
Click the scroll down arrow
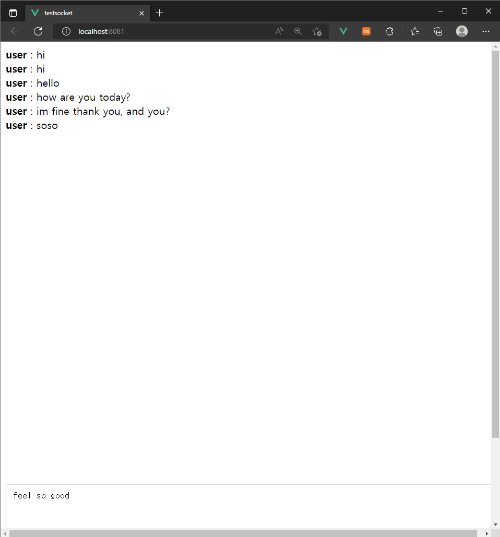(x=495, y=525)
